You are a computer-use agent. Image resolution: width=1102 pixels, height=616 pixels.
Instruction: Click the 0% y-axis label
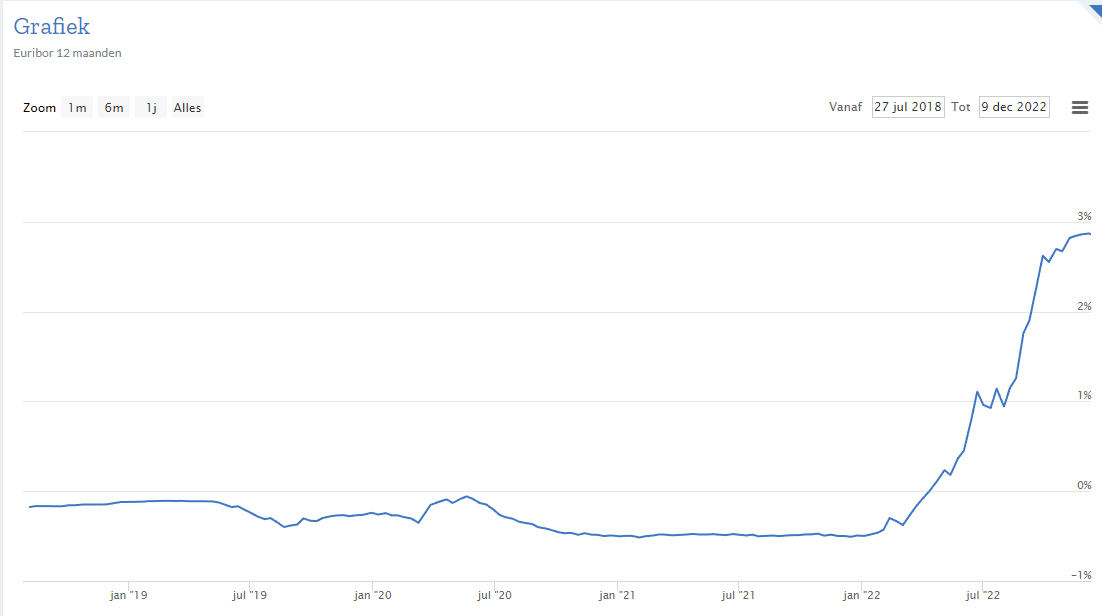(1084, 486)
